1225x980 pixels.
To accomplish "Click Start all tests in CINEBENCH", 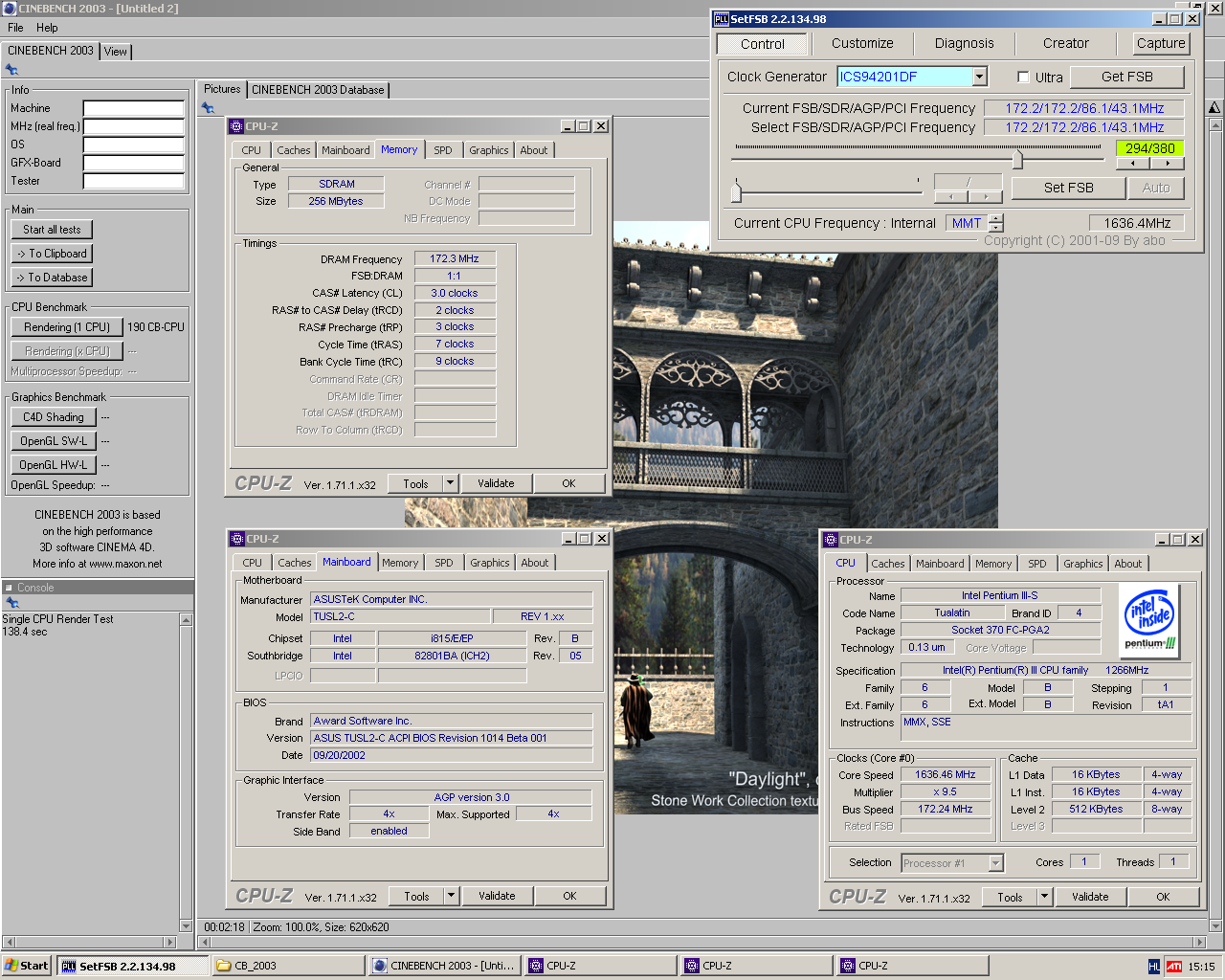I will [53, 230].
